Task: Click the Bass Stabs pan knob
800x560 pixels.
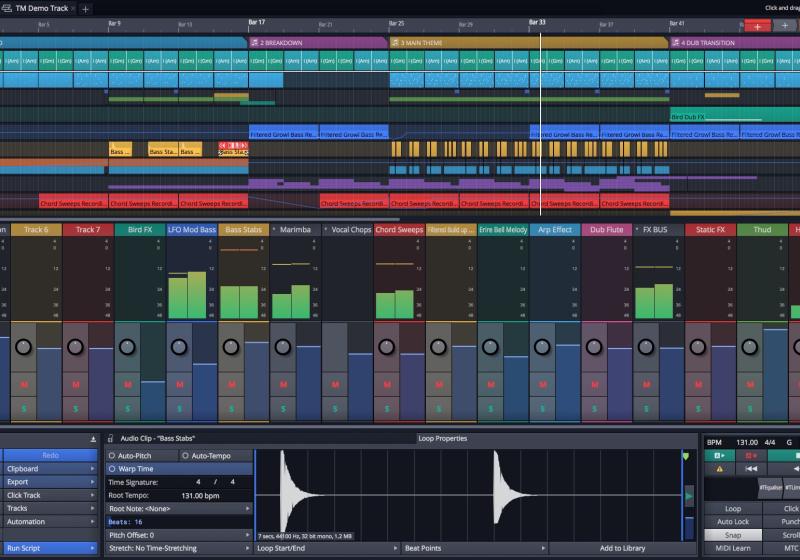Action: click(x=231, y=347)
